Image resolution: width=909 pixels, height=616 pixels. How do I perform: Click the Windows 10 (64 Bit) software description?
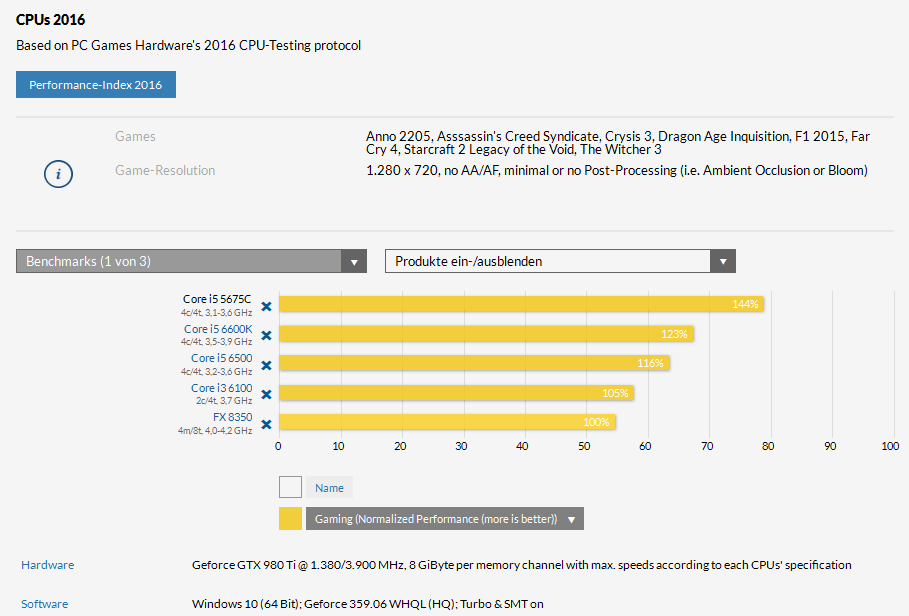click(x=368, y=604)
